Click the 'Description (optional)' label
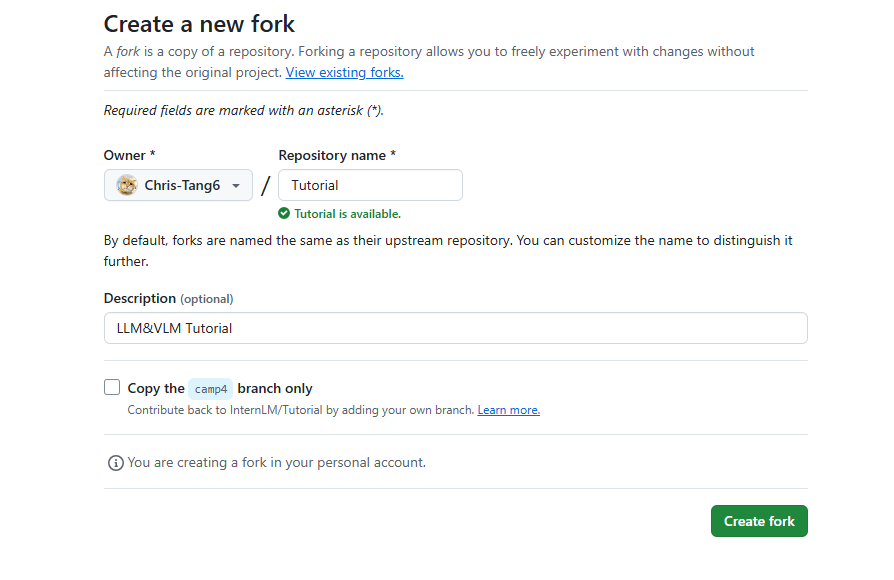The height and width of the screenshot is (580, 894). tap(168, 298)
